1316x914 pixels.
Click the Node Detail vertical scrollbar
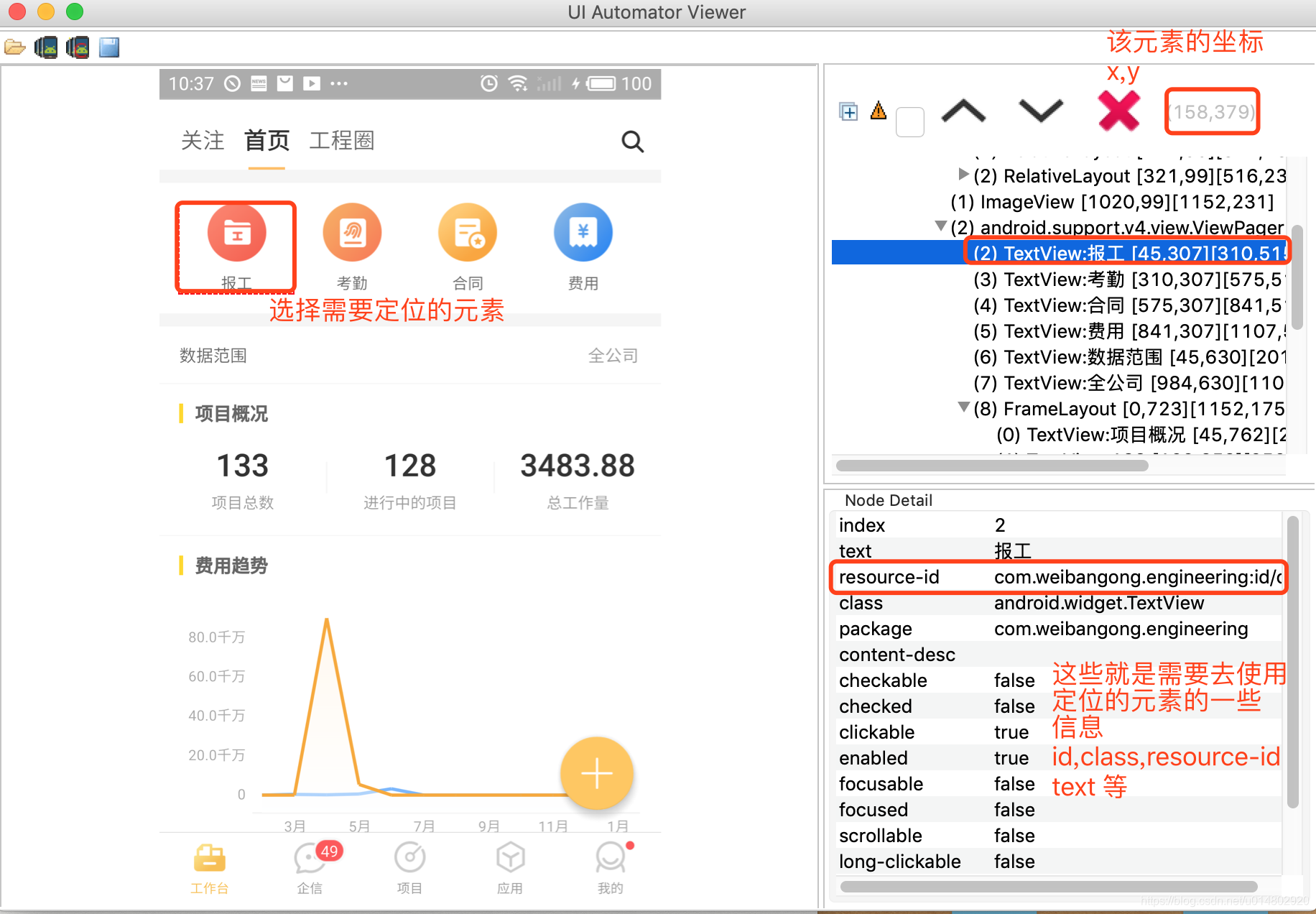1292,662
